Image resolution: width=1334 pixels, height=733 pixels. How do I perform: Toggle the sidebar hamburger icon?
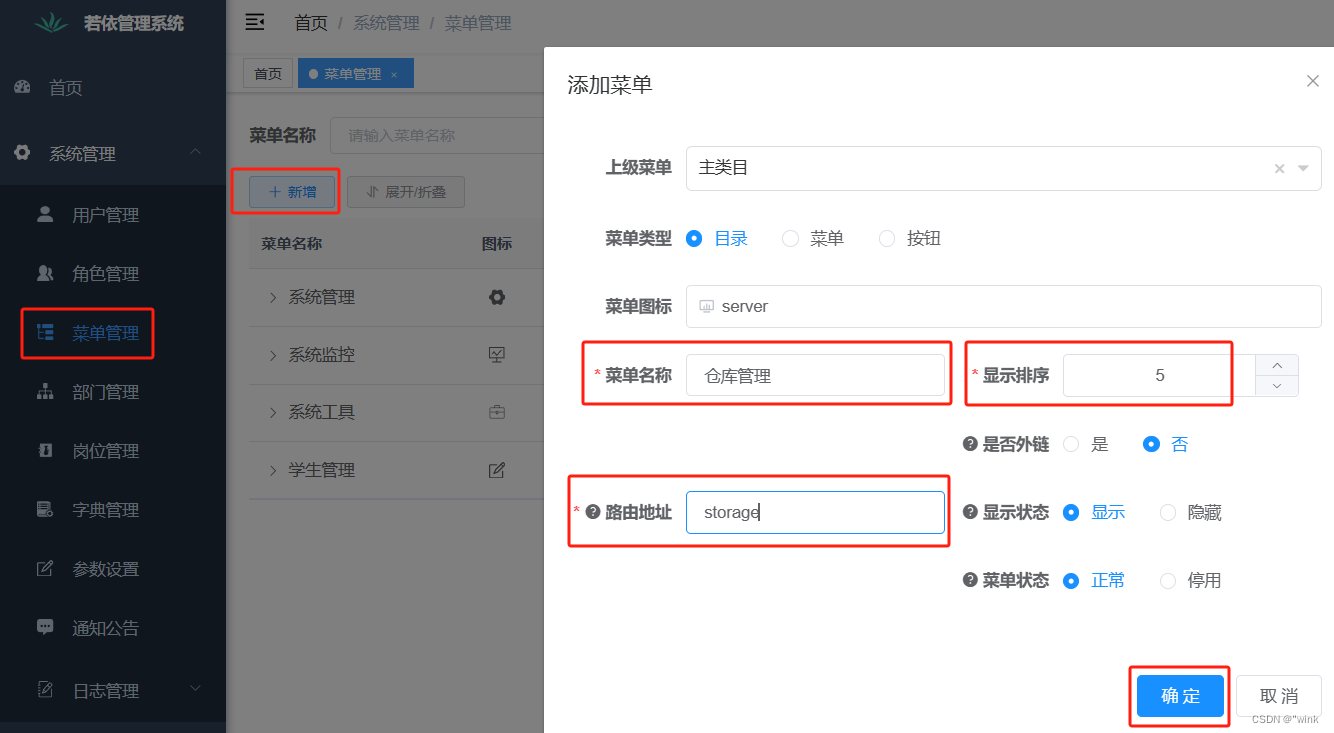tap(255, 22)
